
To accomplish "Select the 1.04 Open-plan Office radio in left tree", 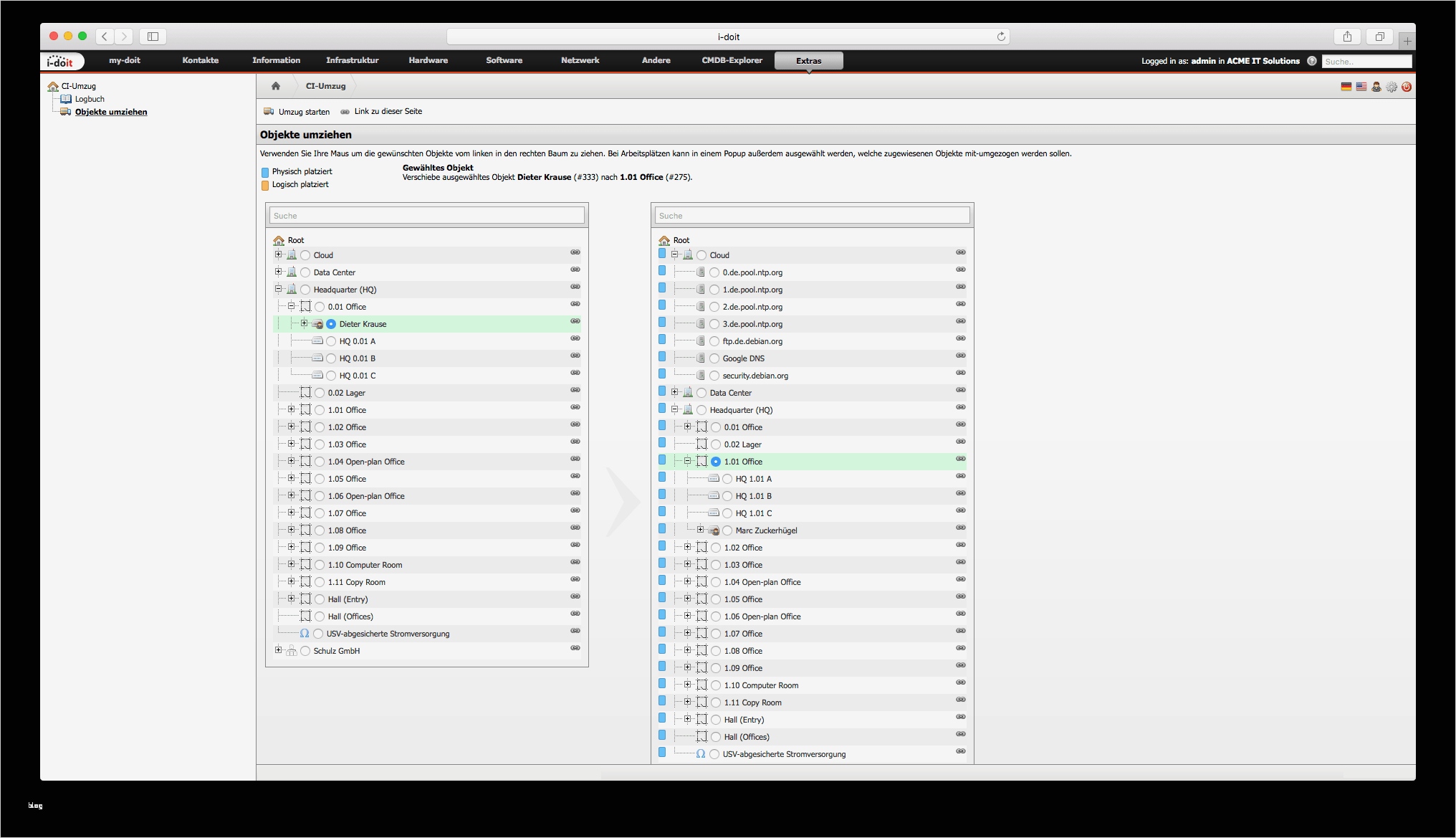I will [x=320, y=462].
